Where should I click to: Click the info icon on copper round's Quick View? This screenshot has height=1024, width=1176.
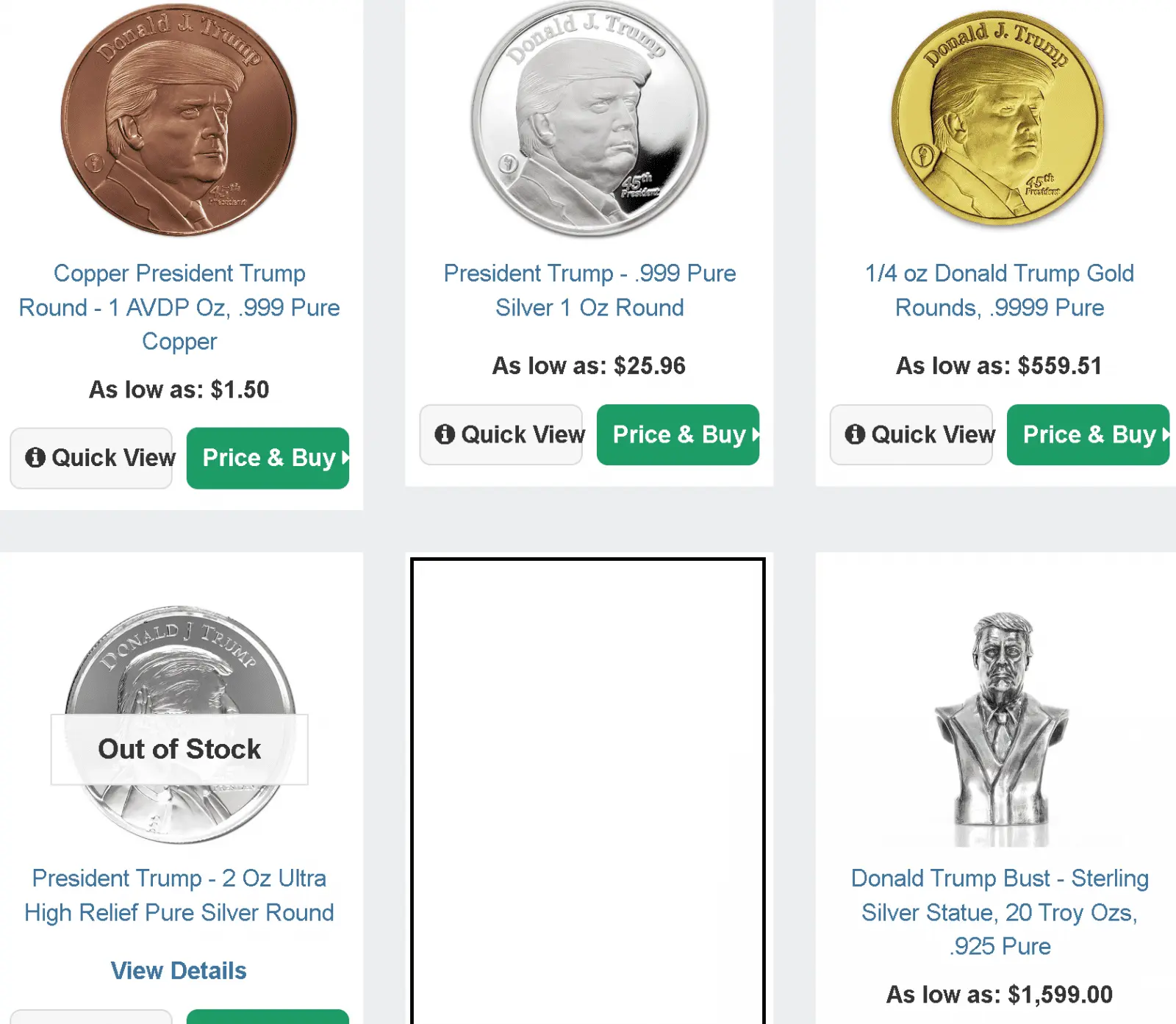[35, 457]
